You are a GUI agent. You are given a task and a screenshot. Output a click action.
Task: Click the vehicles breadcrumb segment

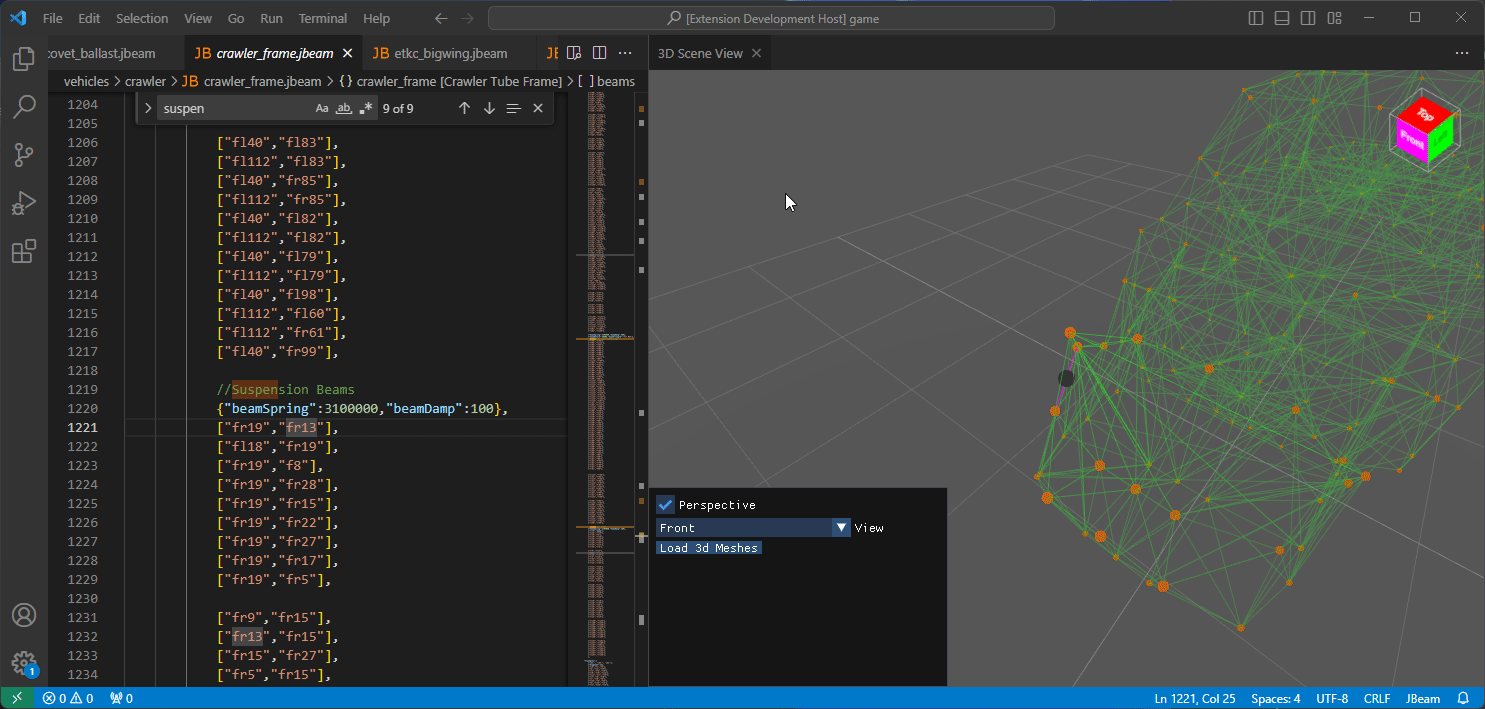tap(86, 81)
